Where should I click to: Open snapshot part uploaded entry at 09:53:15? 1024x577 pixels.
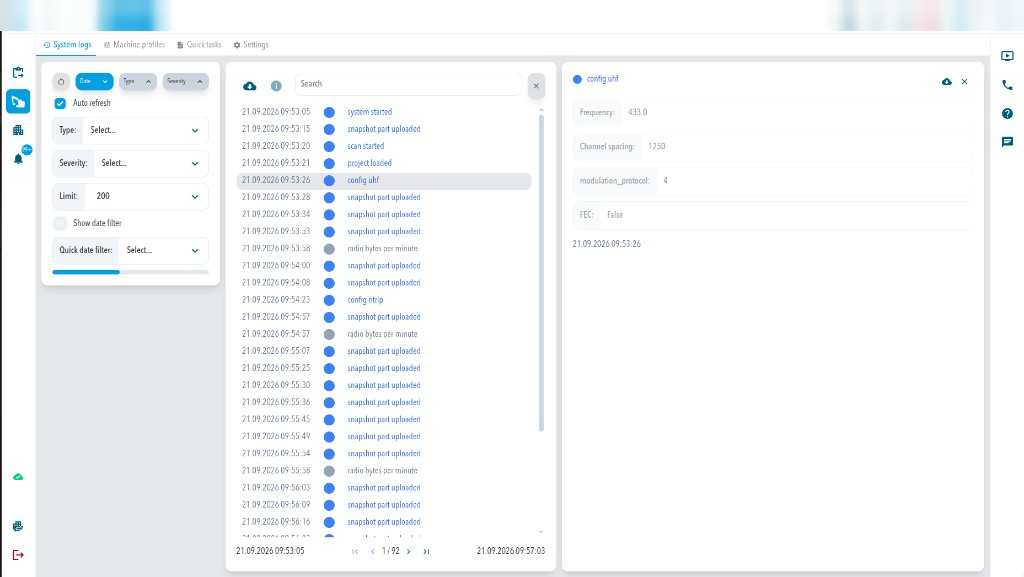(x=384, y=129)
